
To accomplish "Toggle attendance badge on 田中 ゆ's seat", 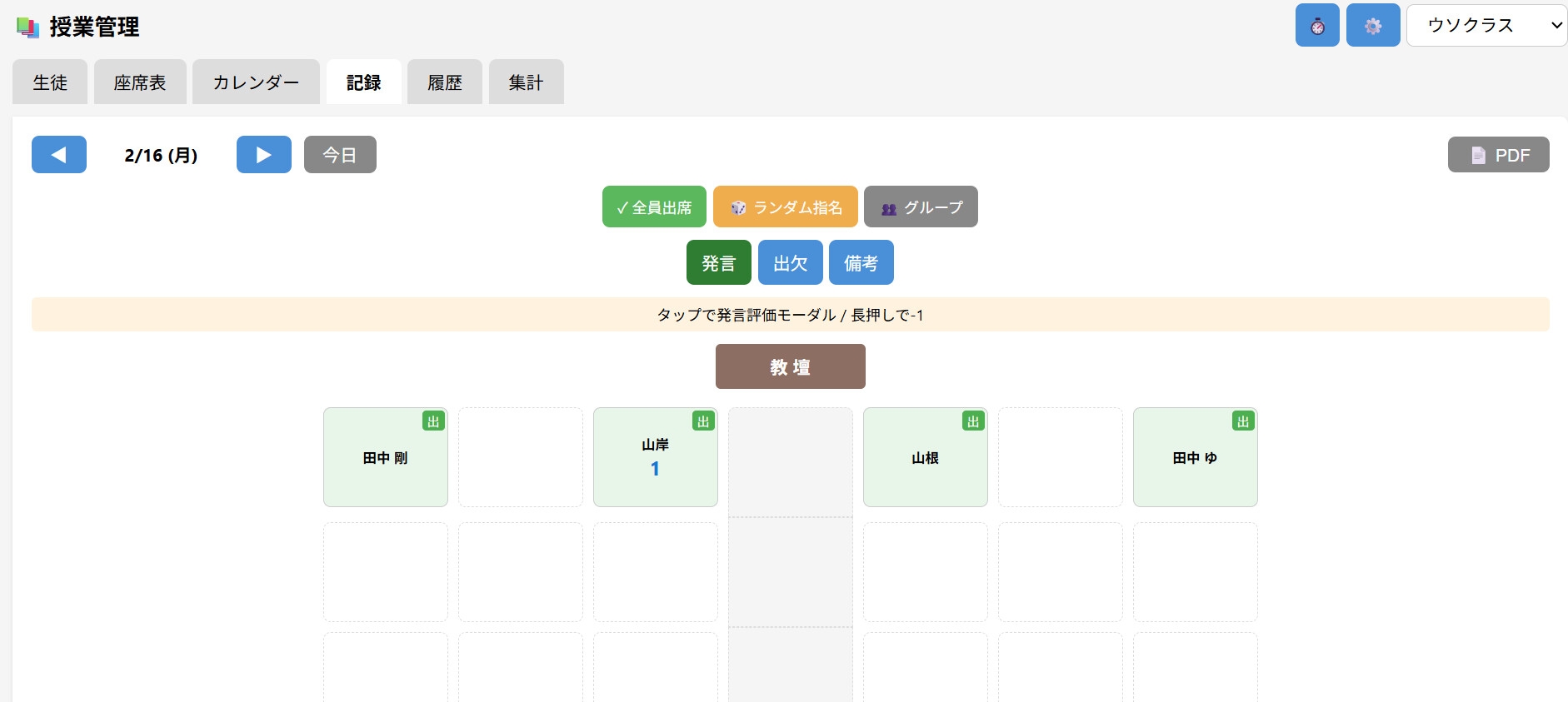I will [1243, 421].
